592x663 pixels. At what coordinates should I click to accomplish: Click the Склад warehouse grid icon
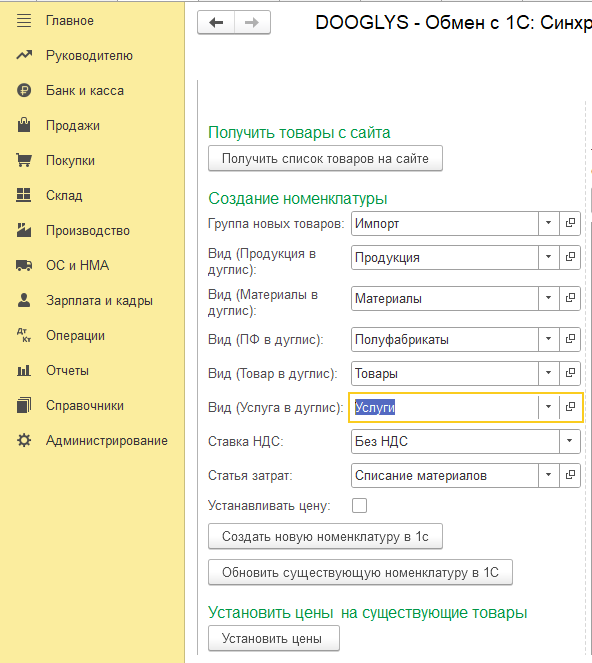tap(24, 195)
